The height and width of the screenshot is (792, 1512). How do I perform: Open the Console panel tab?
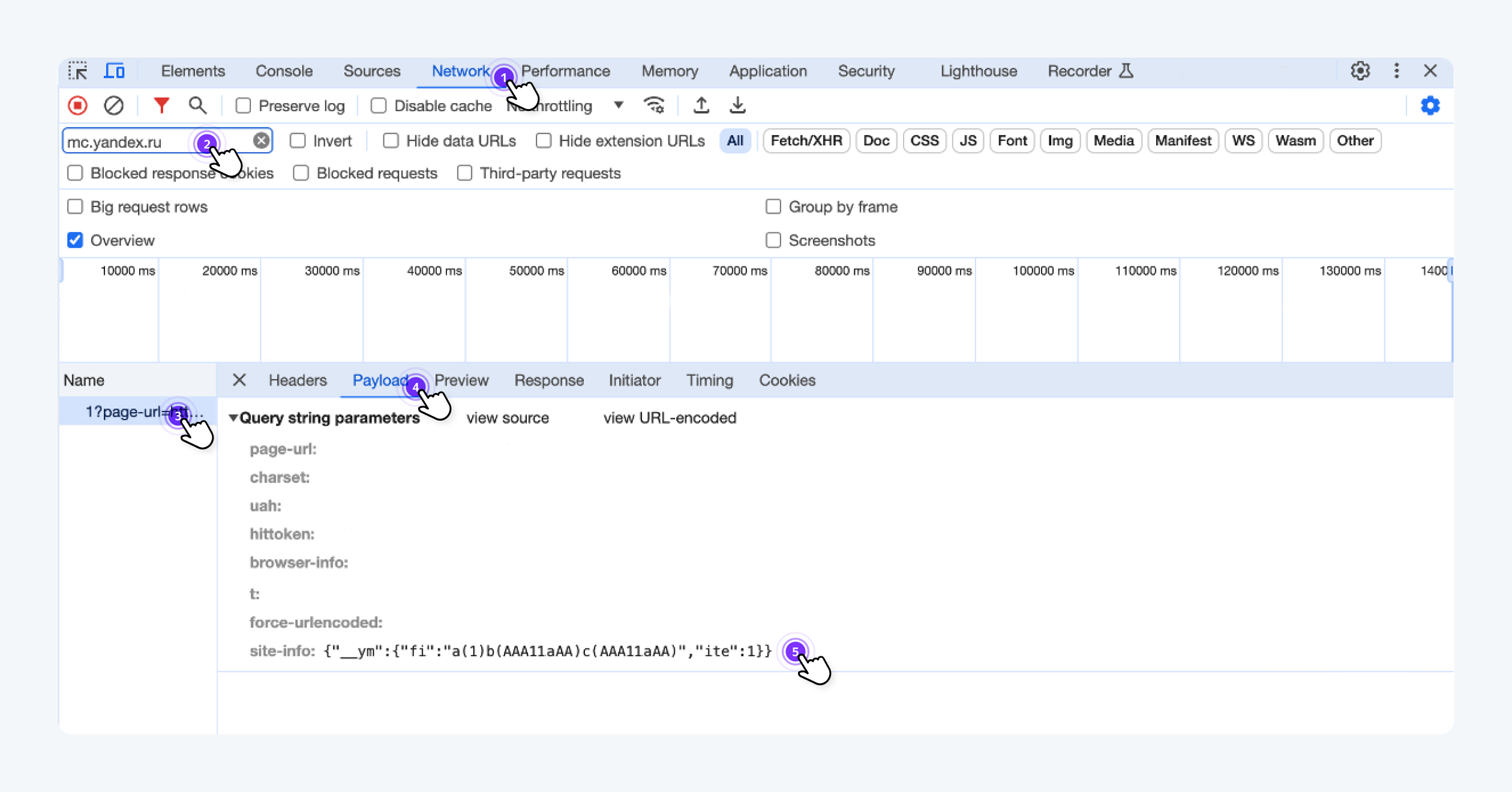pos(284,71)
